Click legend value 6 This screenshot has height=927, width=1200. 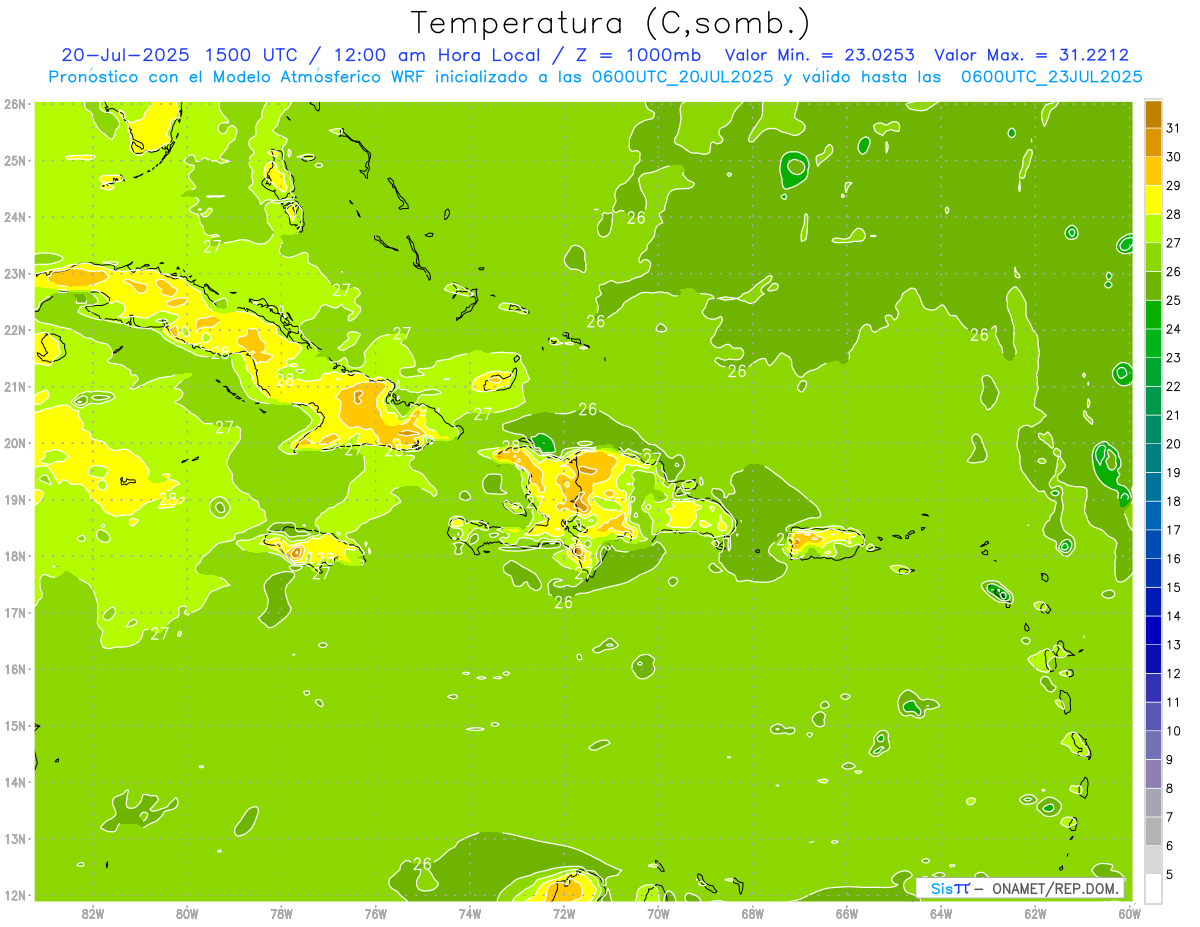[1169, 846]
